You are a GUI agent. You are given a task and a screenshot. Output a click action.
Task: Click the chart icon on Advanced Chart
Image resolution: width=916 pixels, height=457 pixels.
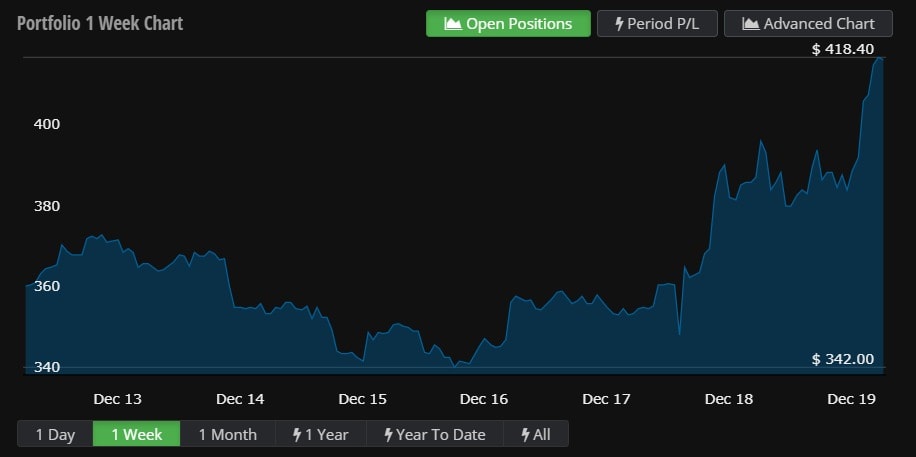[x=750, y=24]
